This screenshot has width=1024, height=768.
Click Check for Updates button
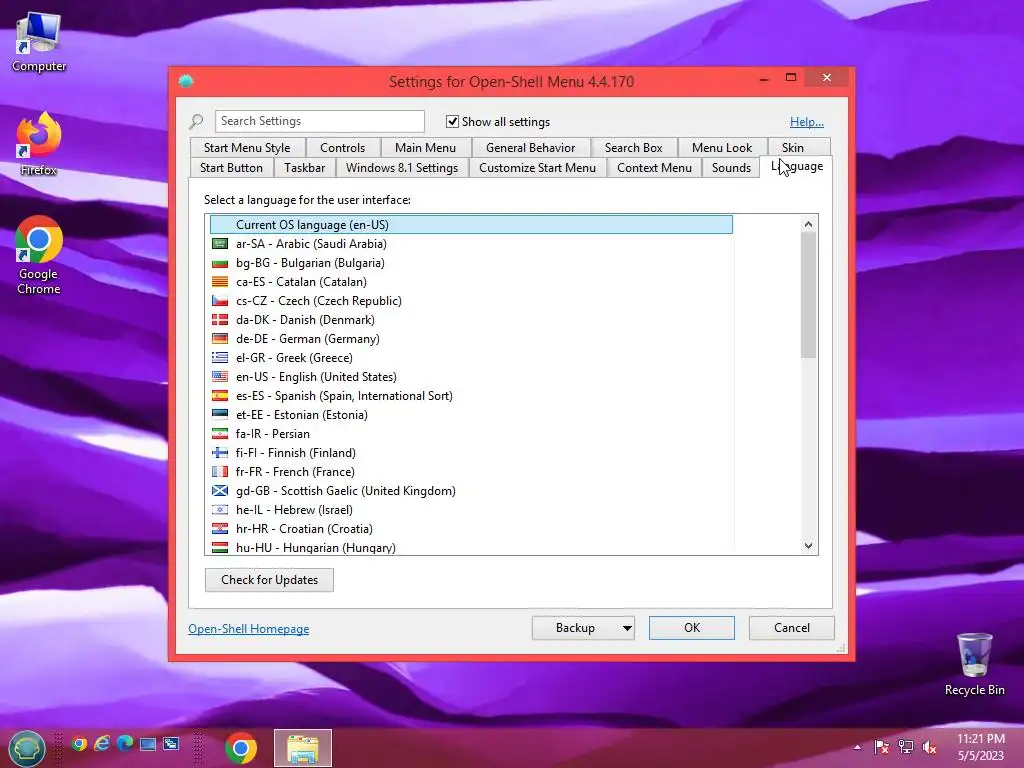[269, 580]
